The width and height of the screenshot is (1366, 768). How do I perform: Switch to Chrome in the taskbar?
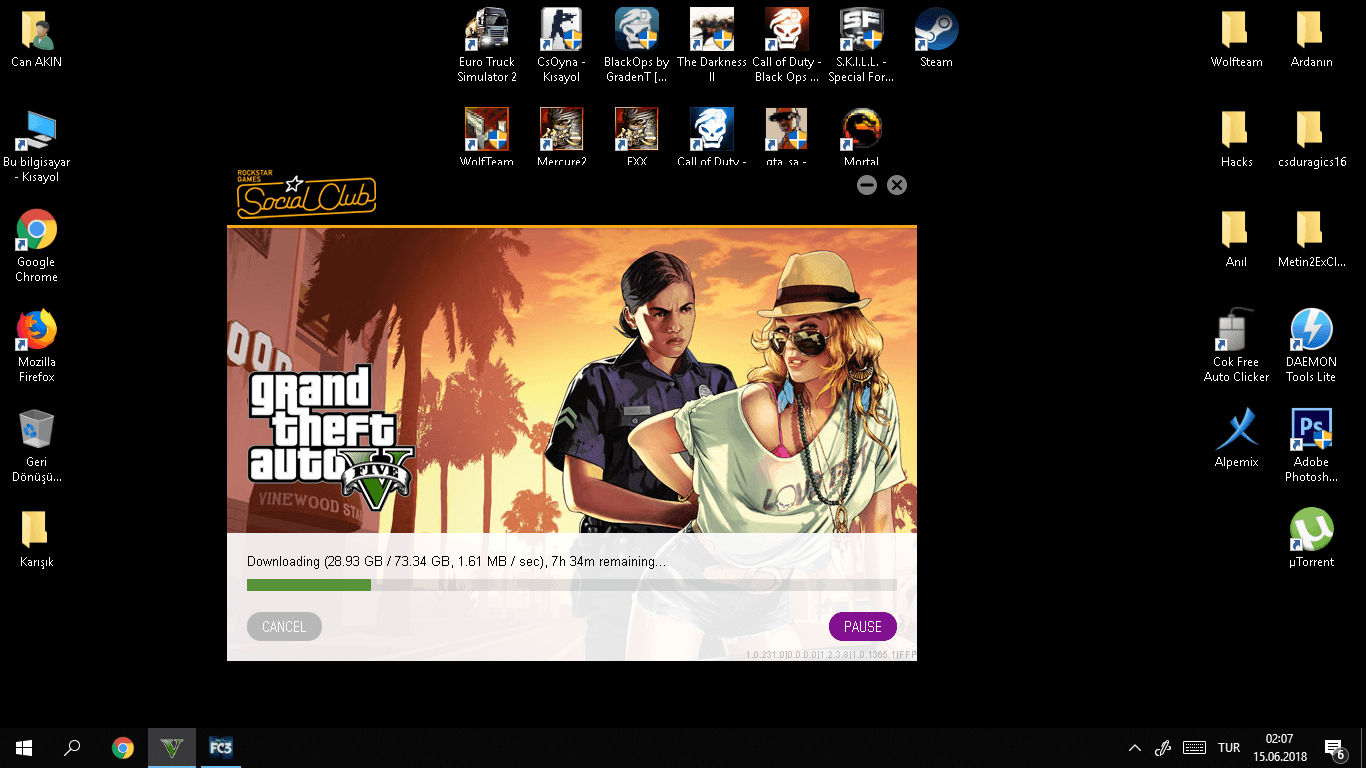click(123, 748)
